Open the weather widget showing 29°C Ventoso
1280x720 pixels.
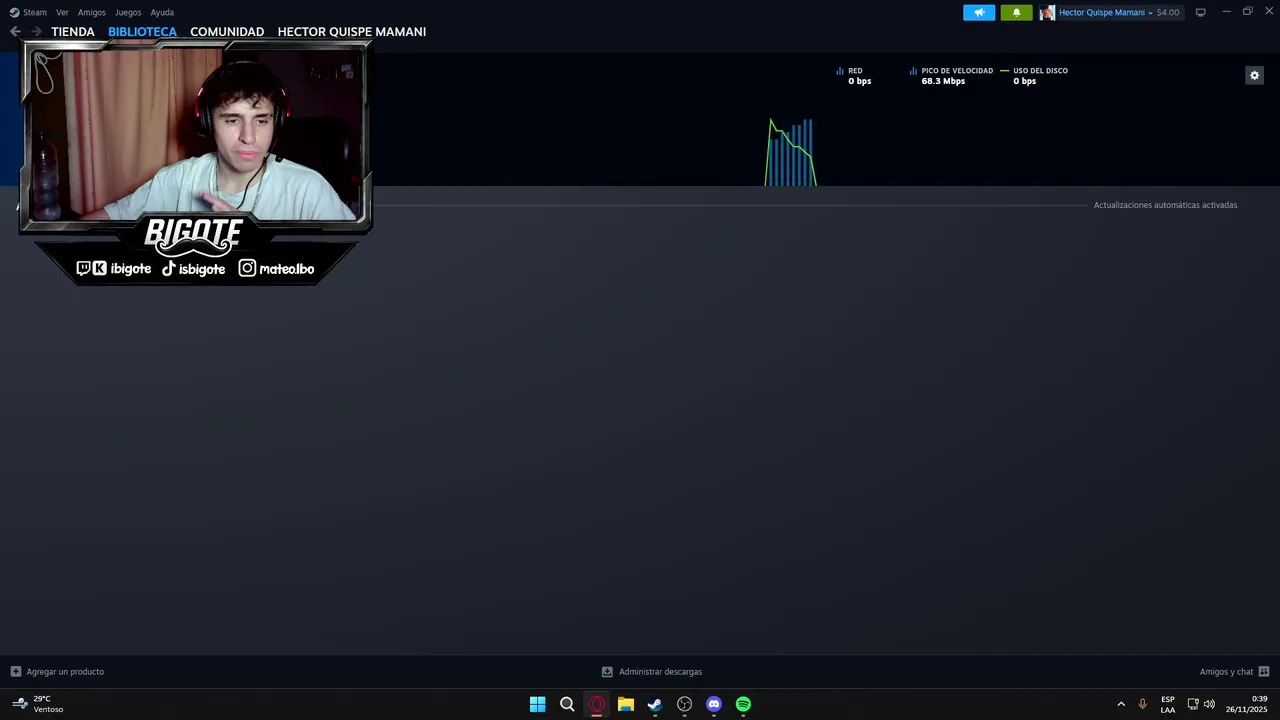point(38,704)
